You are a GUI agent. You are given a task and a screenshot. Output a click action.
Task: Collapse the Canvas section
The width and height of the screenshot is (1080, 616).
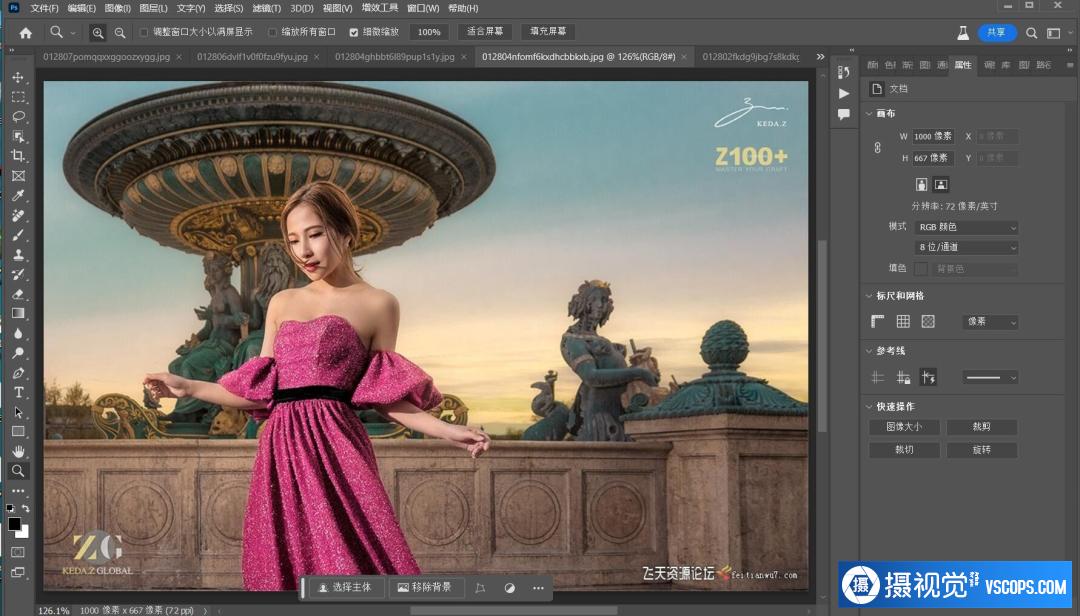(x=869, y=114)
